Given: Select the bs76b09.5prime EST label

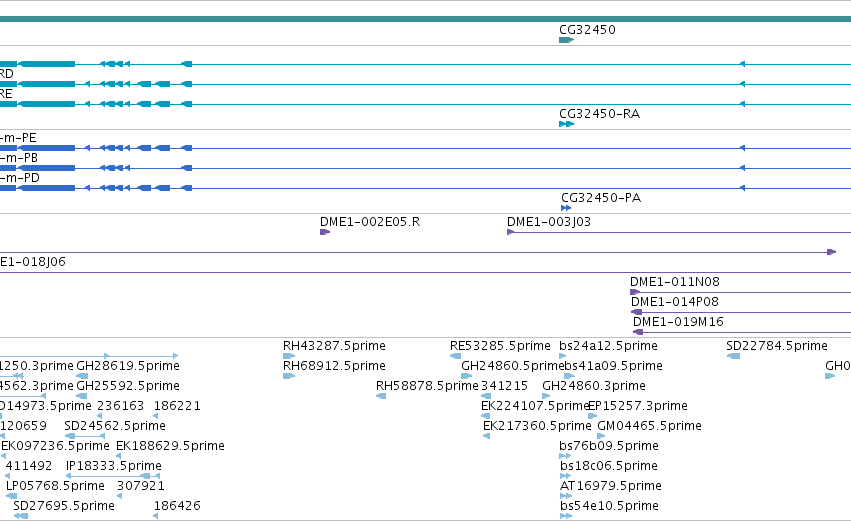Looking at the screenshot, I should pos(608,447).
